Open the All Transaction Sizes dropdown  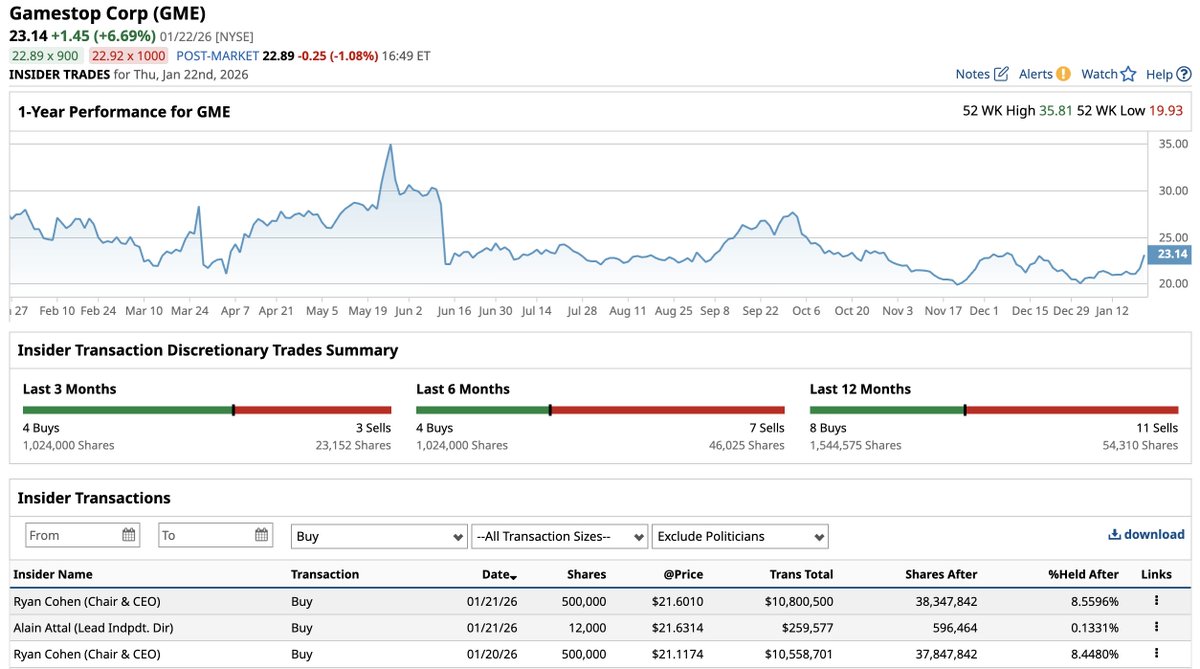(559, 536)
